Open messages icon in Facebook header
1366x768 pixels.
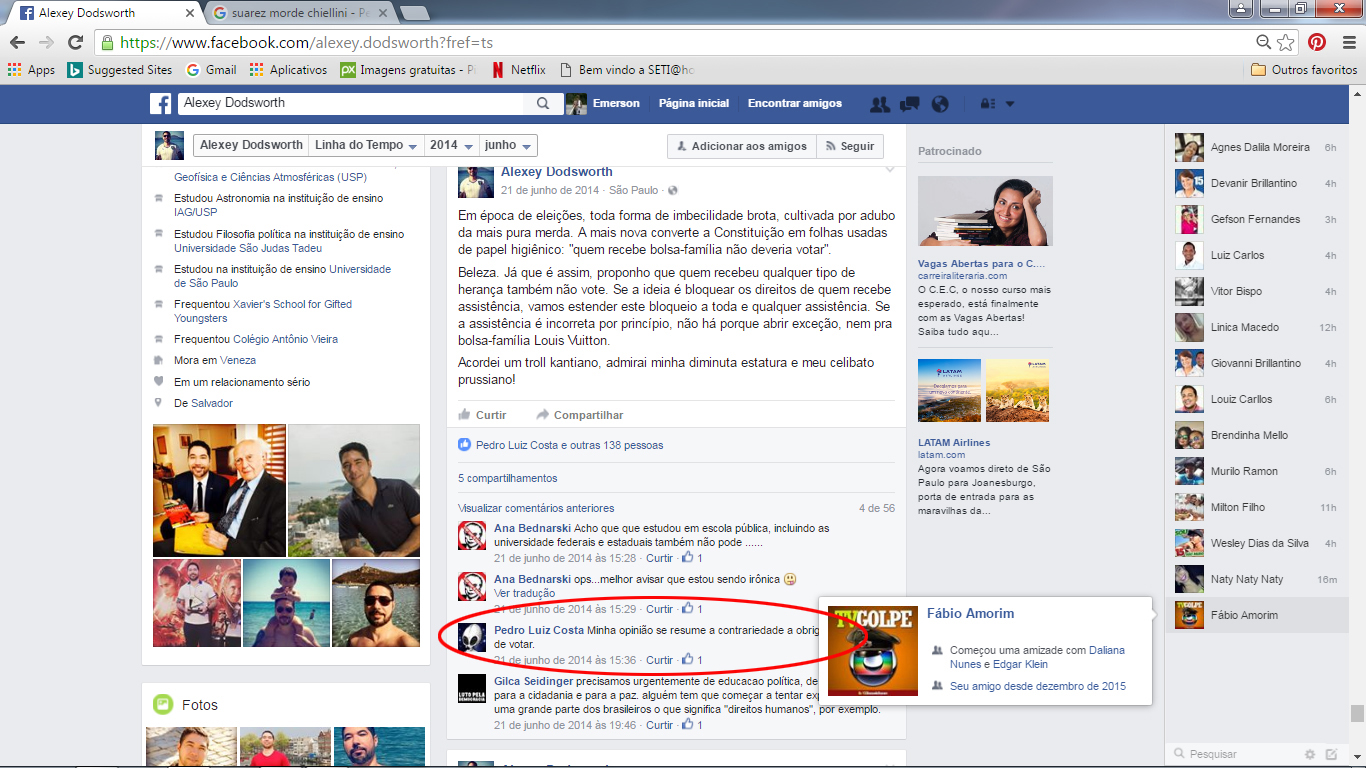[910, 104]
